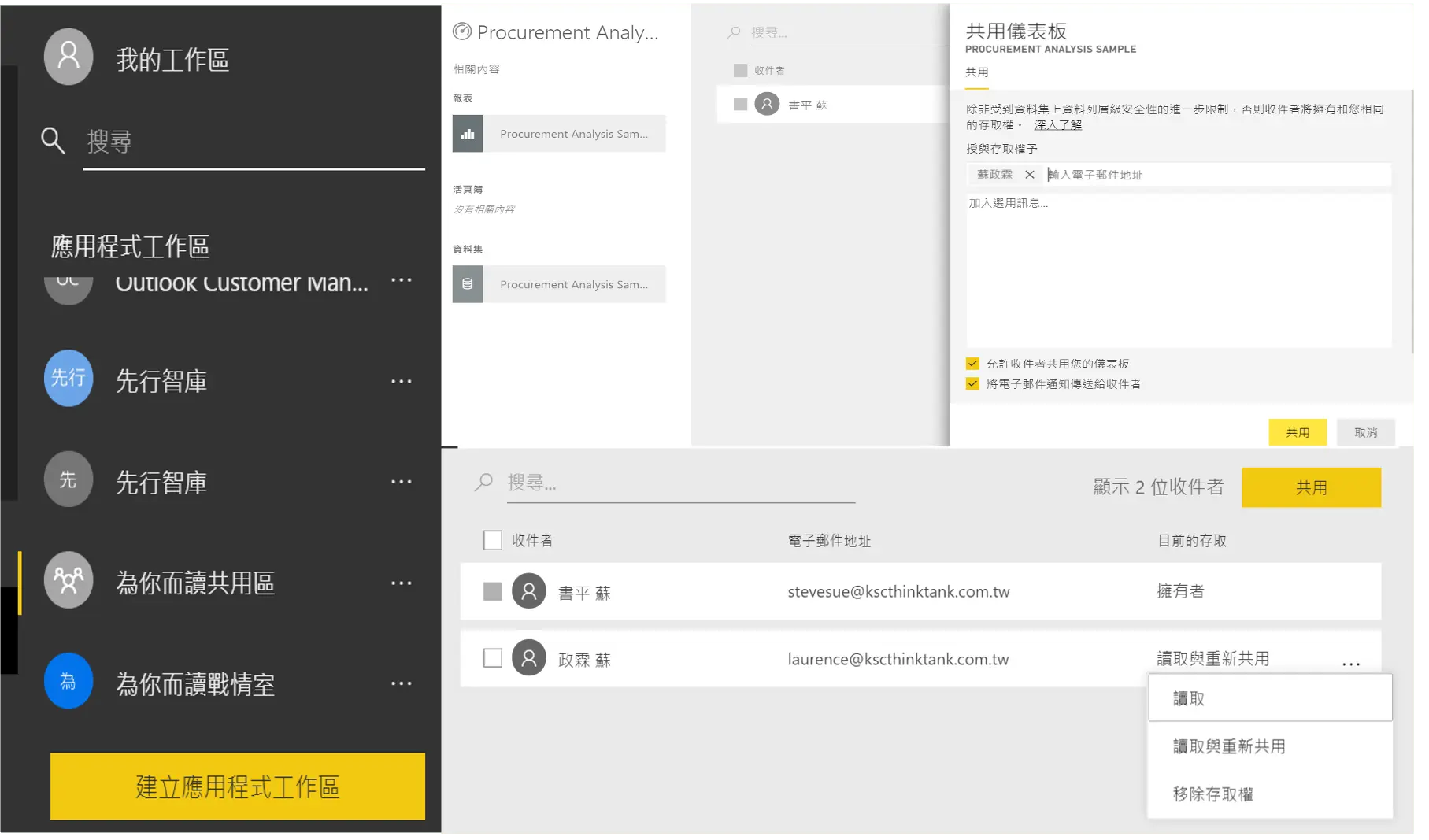Toggle checkbox for 書平 蘇 in upper list

(741, 105)
